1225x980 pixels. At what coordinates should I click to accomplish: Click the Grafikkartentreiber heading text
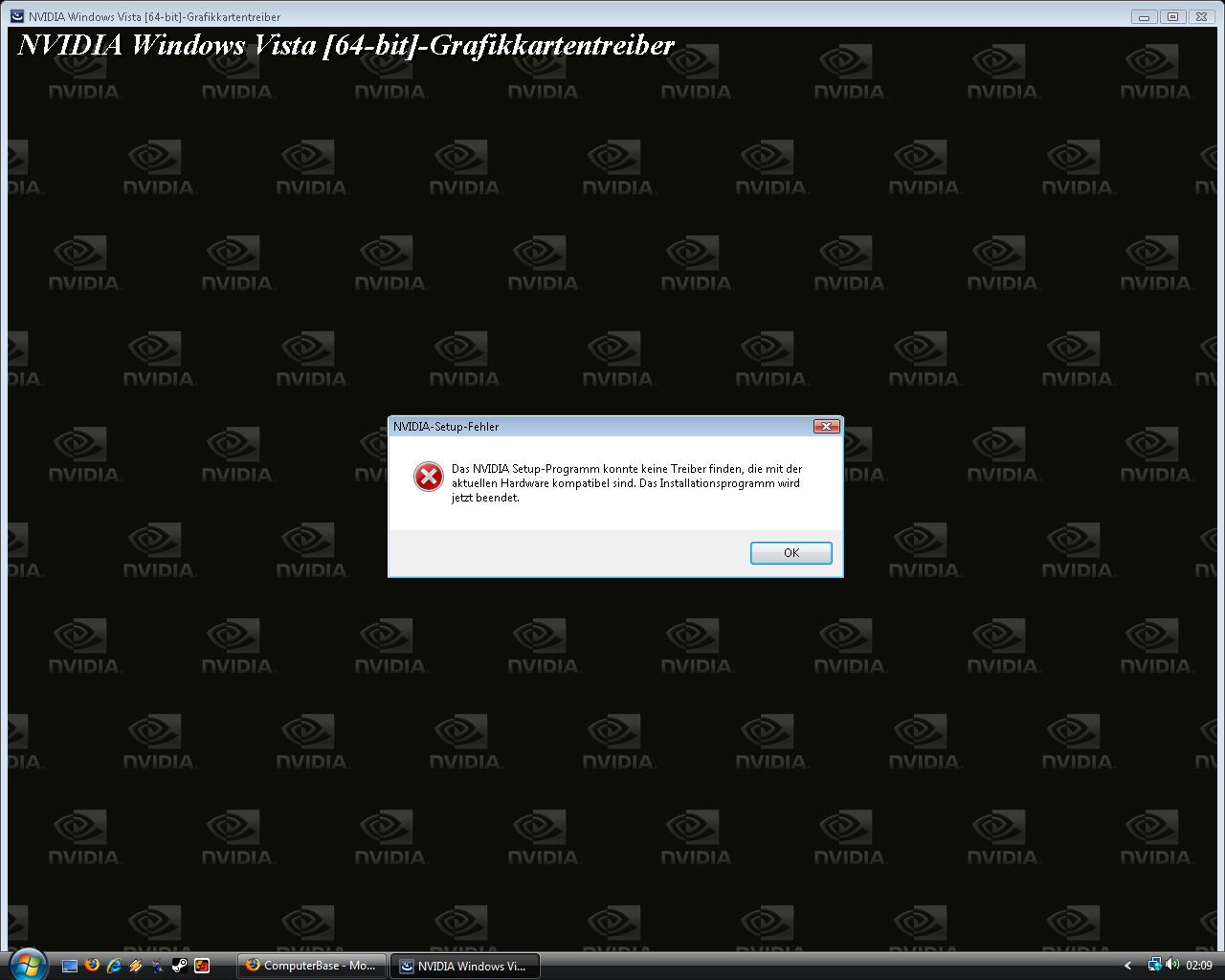346,45
